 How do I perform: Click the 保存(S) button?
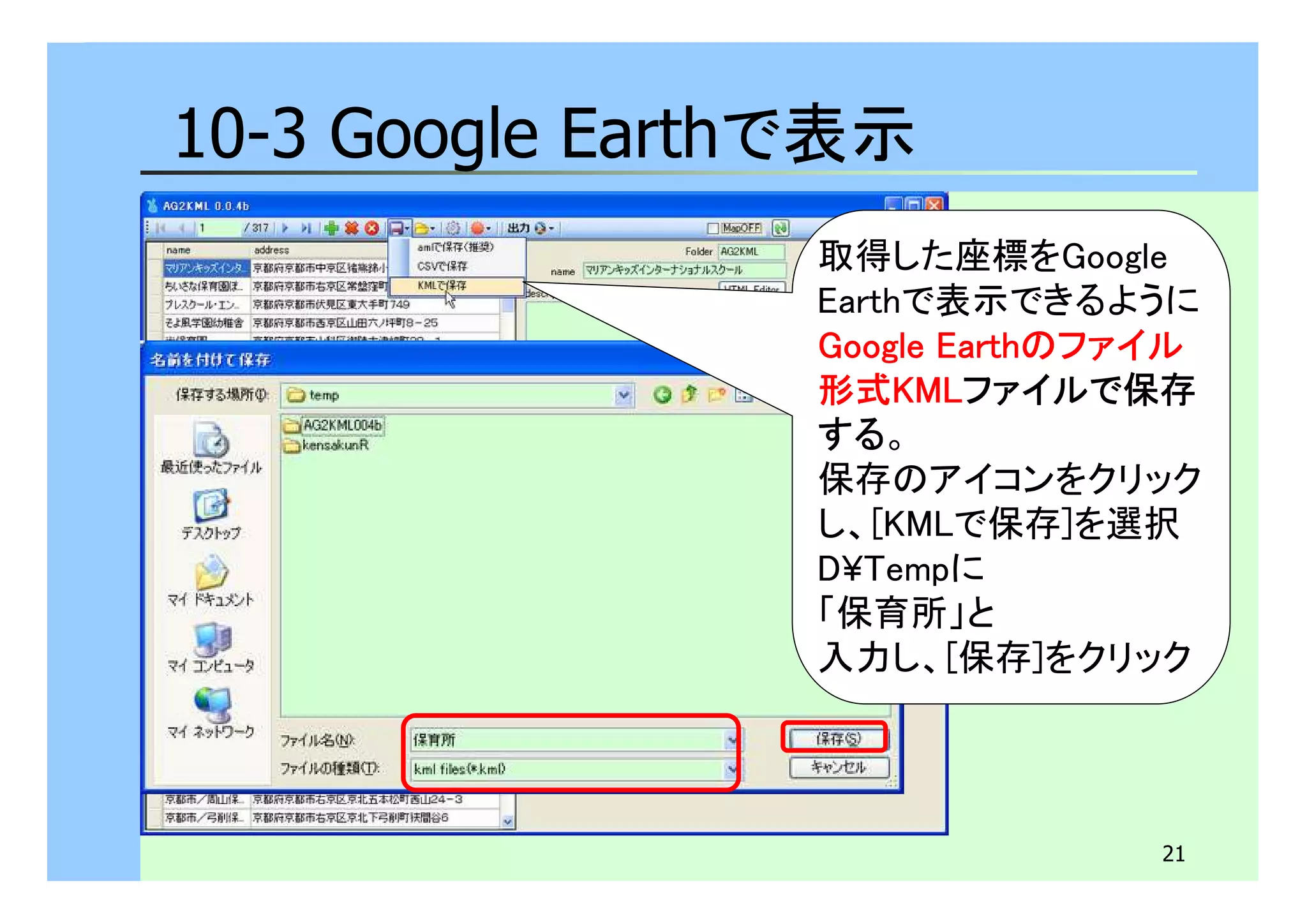(x=838, y=738)
